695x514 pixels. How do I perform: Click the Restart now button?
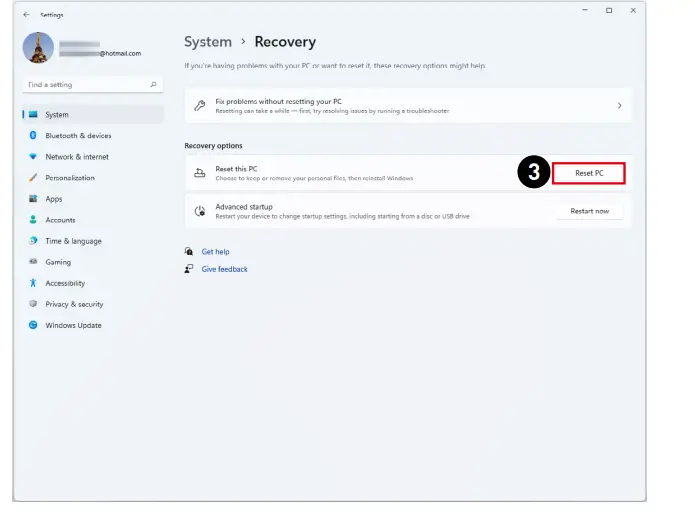pyautogui.click(x=590, y=211)
